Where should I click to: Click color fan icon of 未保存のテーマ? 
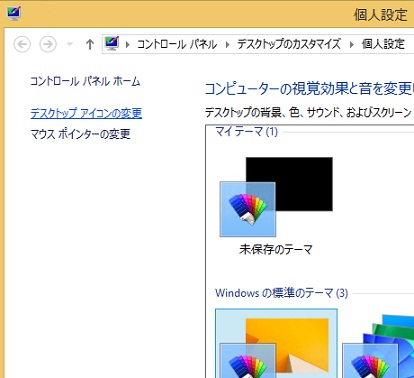(248, 209)
